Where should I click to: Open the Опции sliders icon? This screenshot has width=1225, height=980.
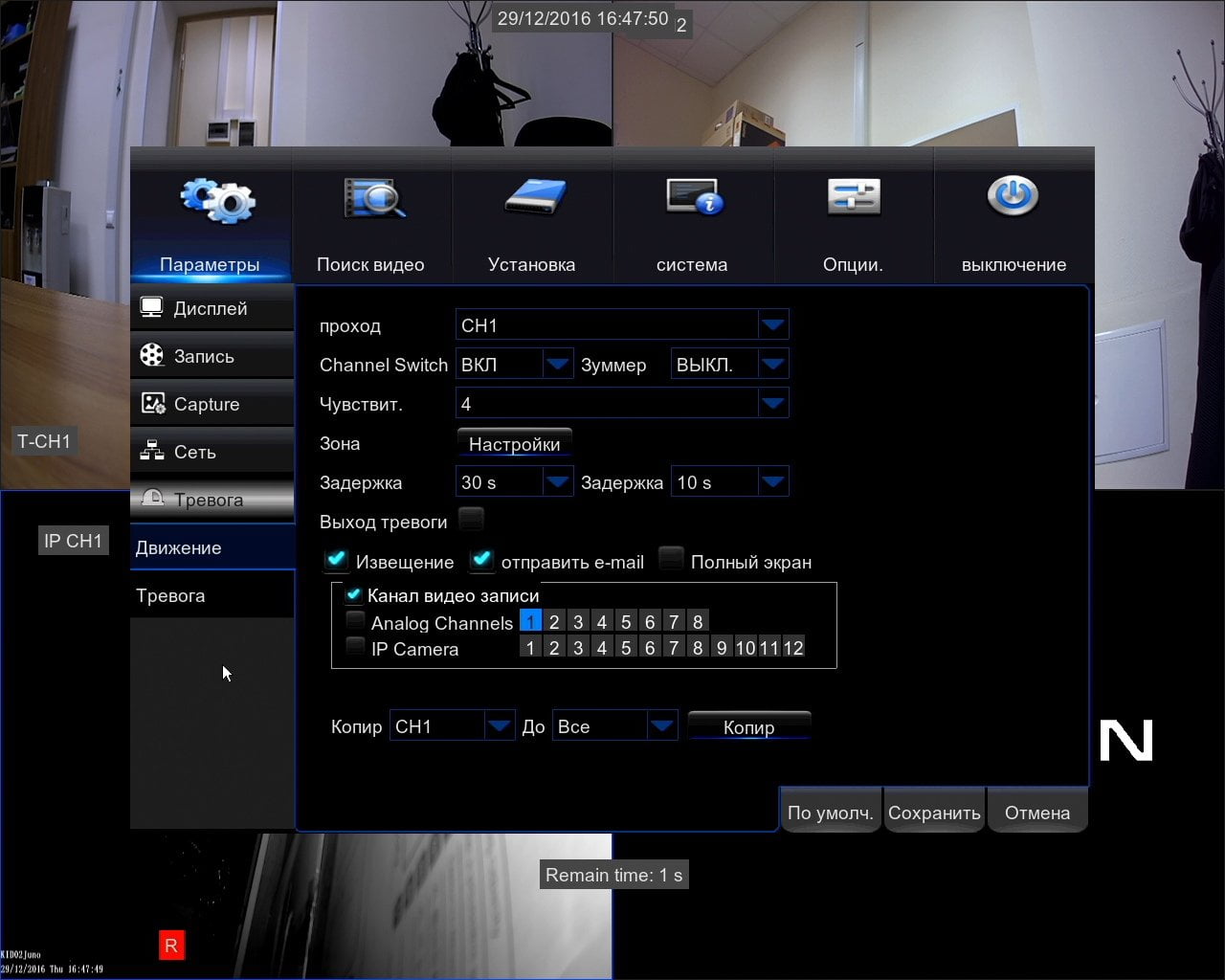[854, 197]
